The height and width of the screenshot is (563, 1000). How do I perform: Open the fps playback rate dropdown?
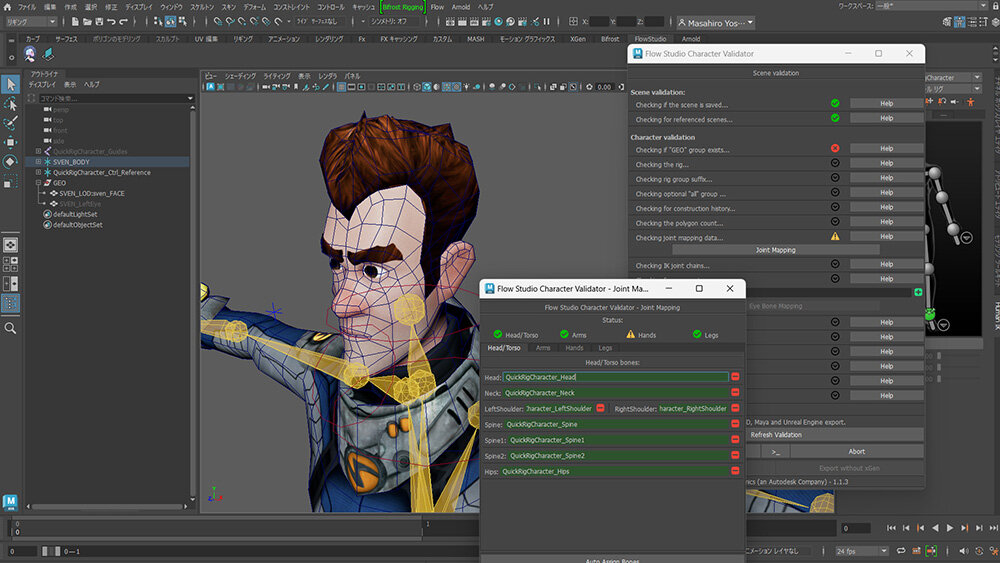tap(862, 551)
